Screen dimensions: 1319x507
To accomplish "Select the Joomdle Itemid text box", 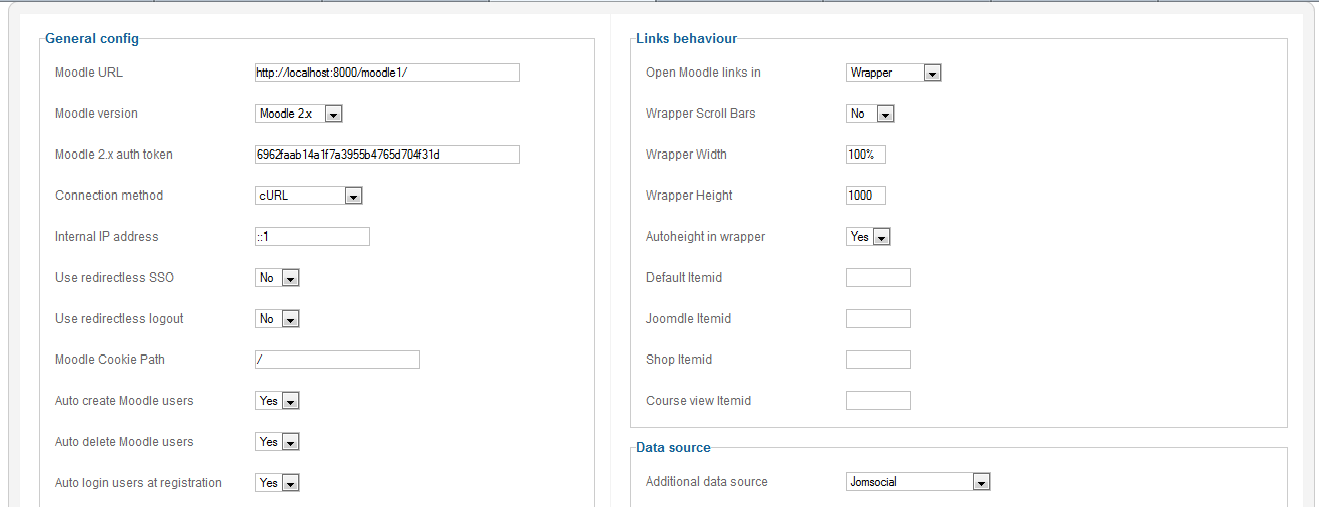I will (878, 319).
